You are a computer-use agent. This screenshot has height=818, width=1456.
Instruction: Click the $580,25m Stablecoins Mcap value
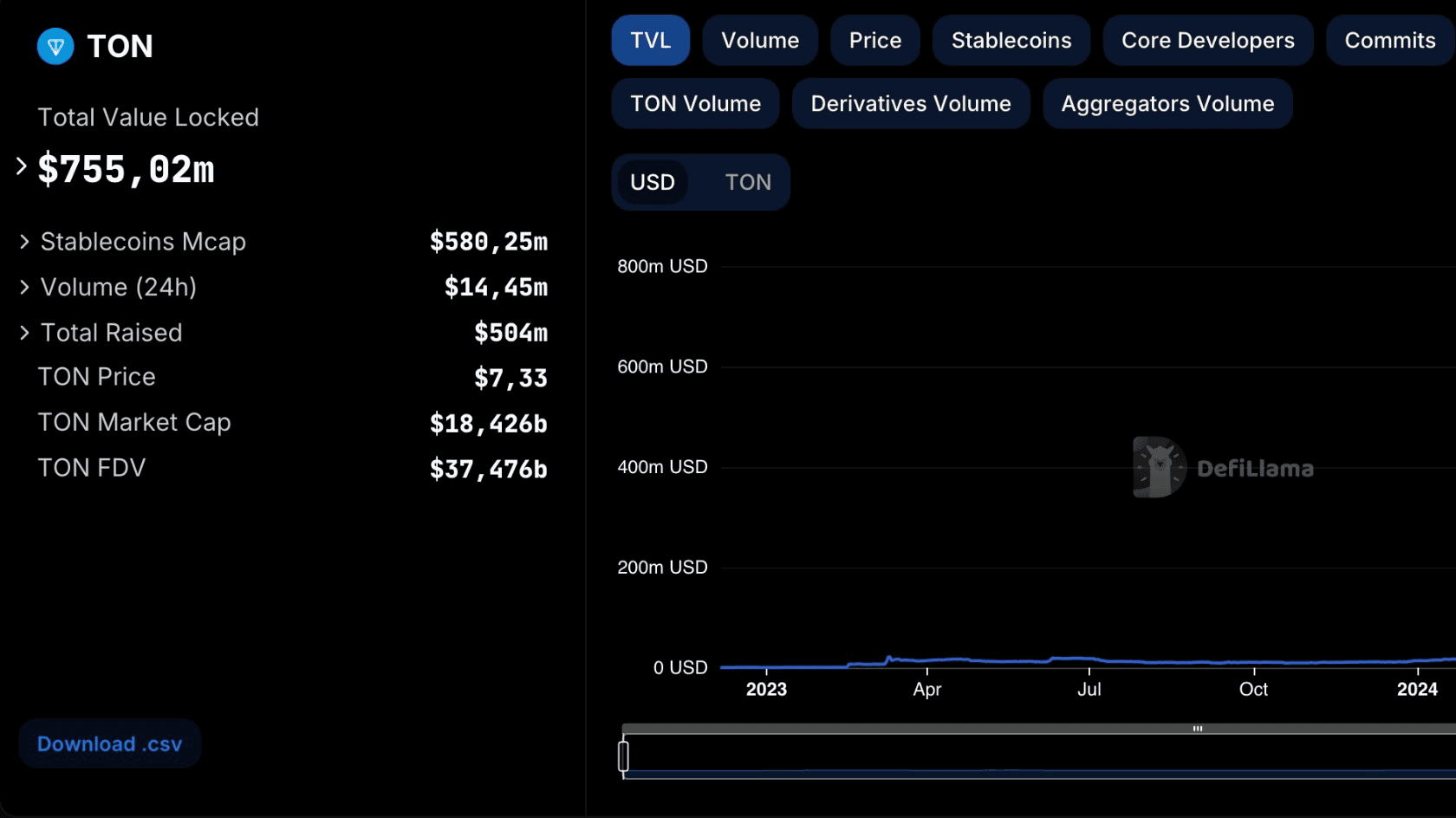pyautogui.click(x=489, y=242)
